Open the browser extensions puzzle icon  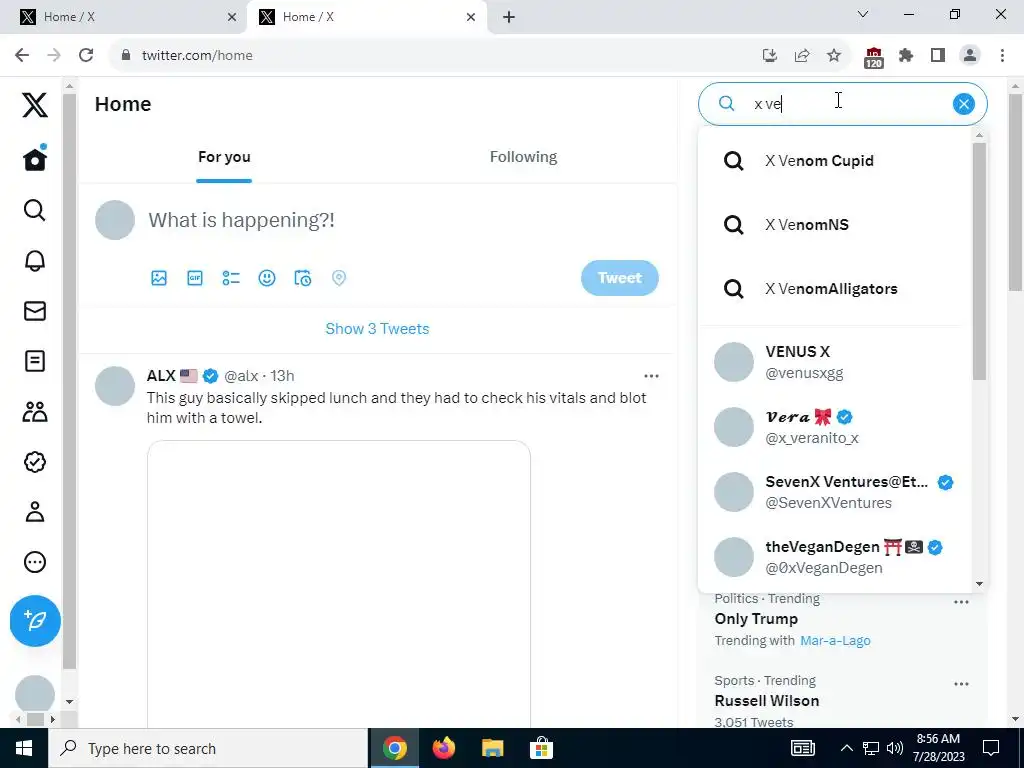[906, 56]
